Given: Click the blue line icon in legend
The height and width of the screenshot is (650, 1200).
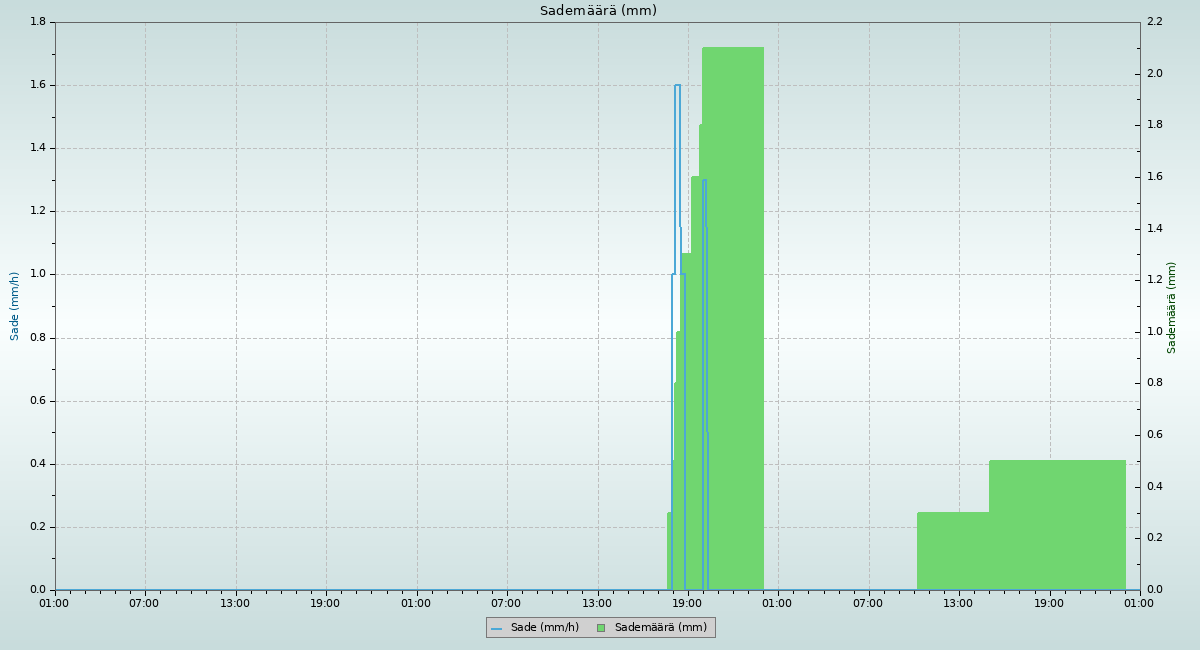Looking at the screenshot, I should point(496,628).
